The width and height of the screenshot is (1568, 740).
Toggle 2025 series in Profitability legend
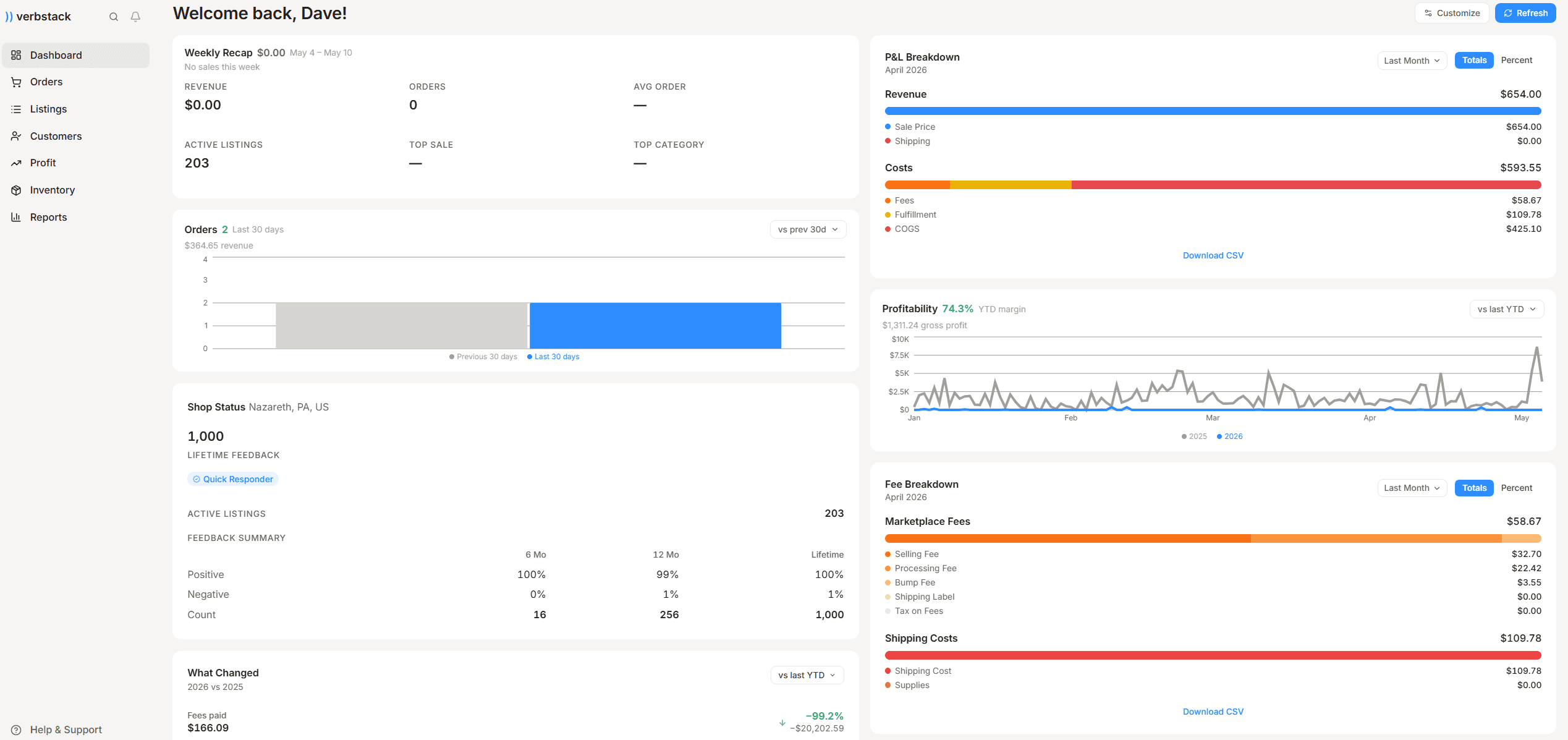point(1194,436)
